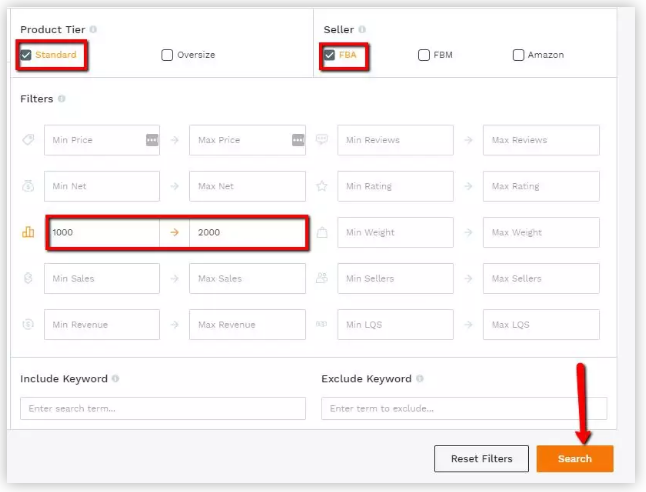Click the Exclude Keyword term field
Screen dimensions: 646x492
coord(464,408)
